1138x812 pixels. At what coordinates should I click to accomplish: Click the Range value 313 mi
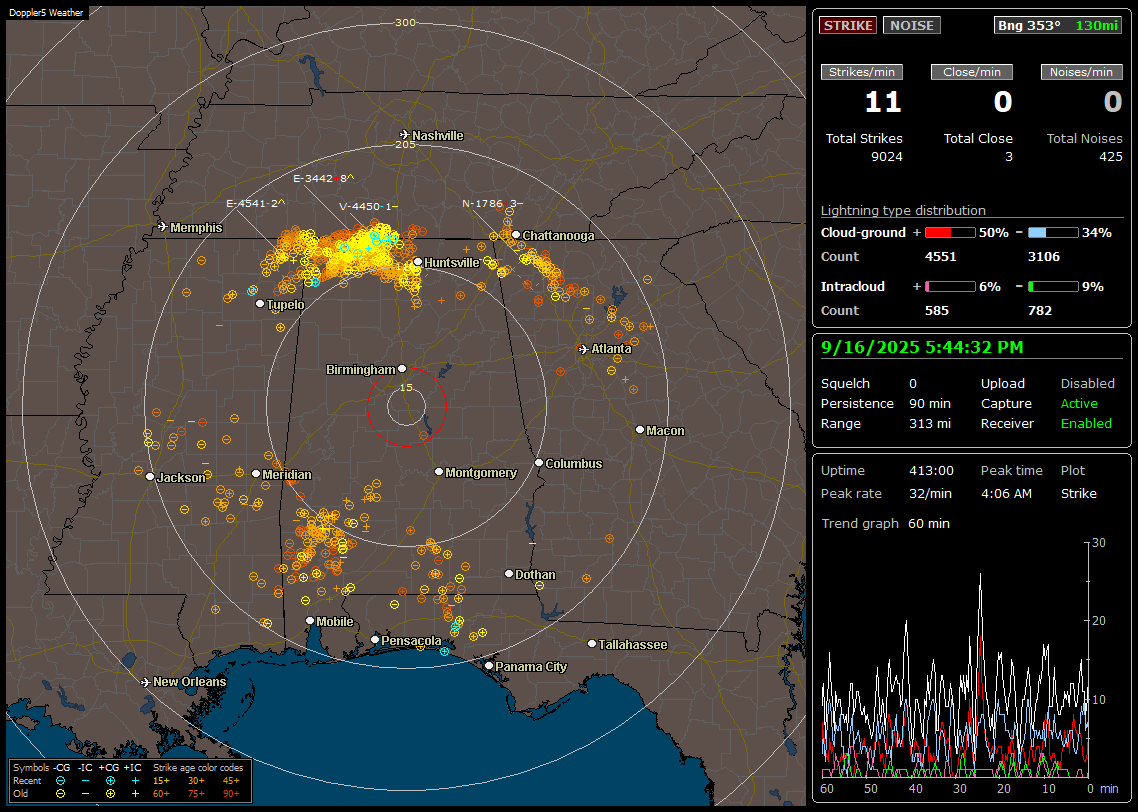[930, 424]
